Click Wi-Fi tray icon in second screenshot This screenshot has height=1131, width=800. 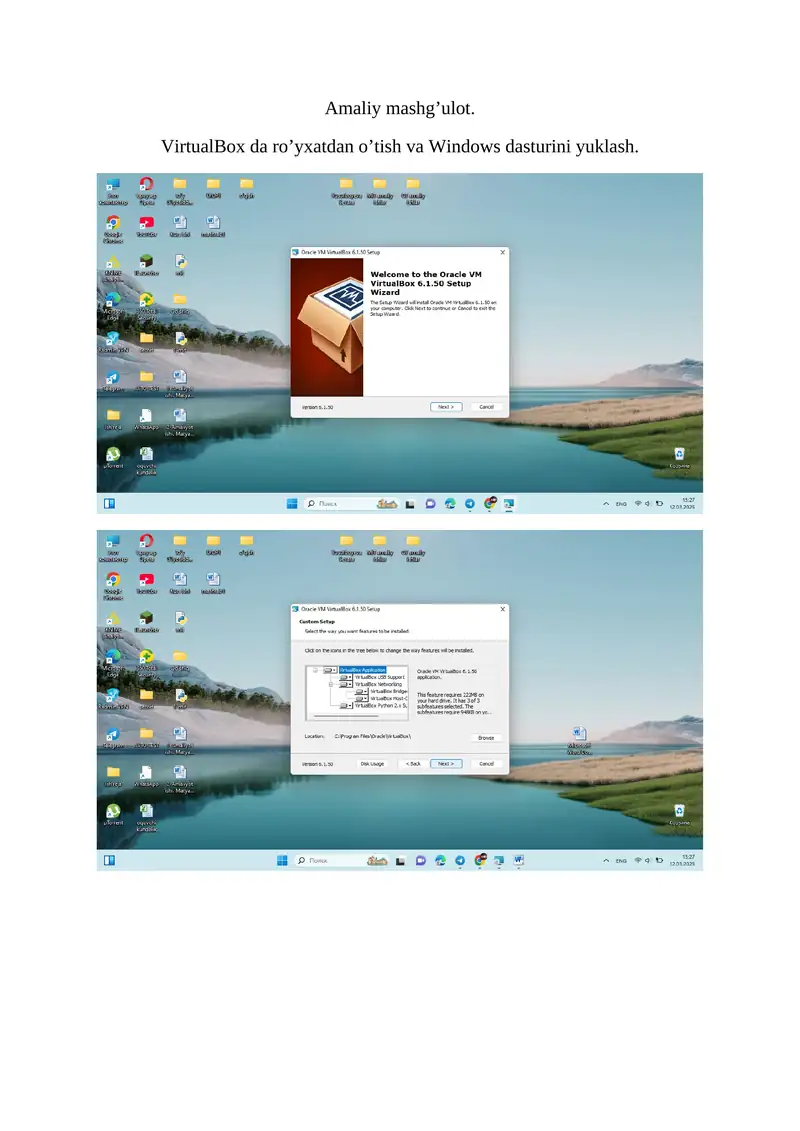(x=638, y=861)
